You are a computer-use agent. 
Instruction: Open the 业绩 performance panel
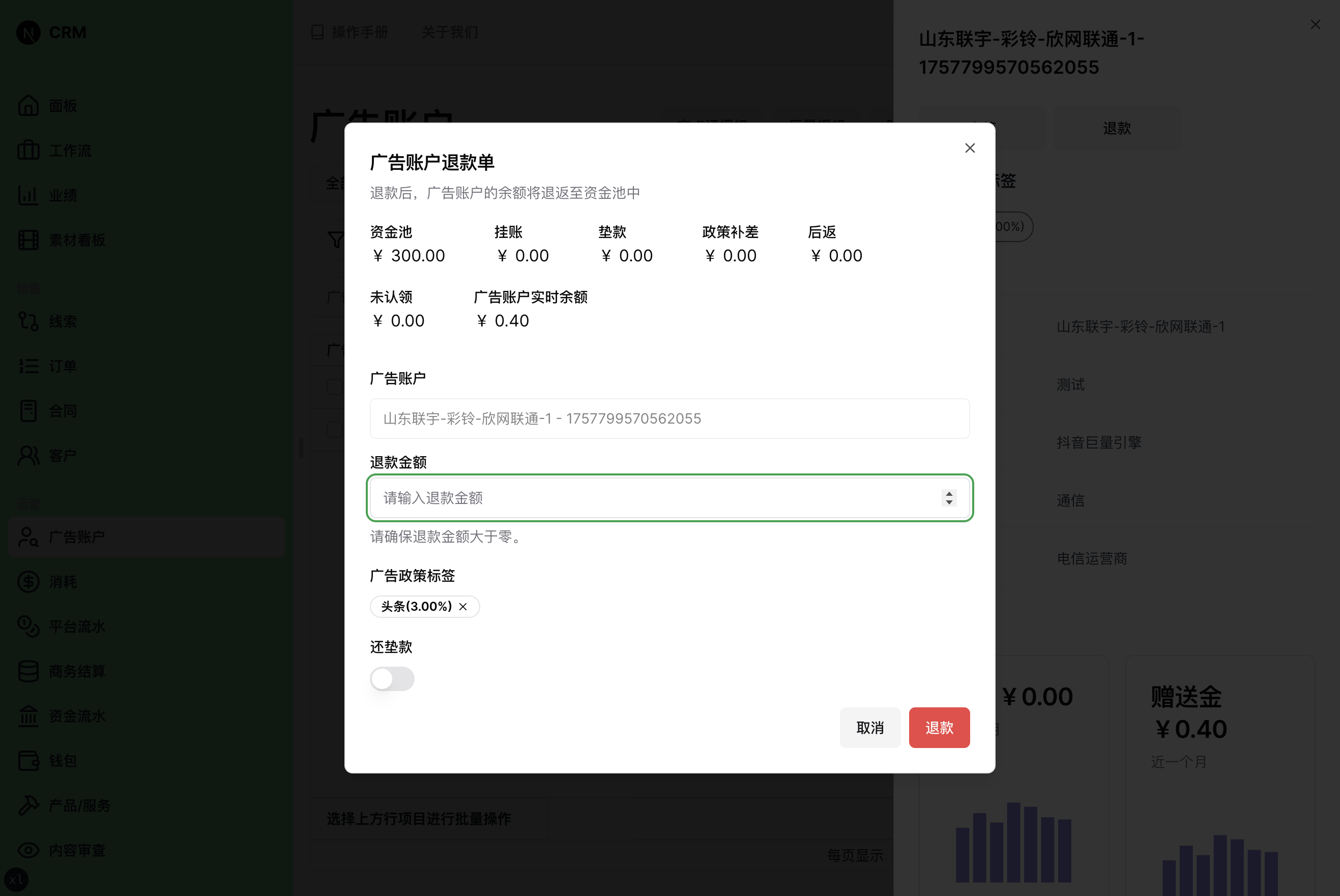pos(63,195)
